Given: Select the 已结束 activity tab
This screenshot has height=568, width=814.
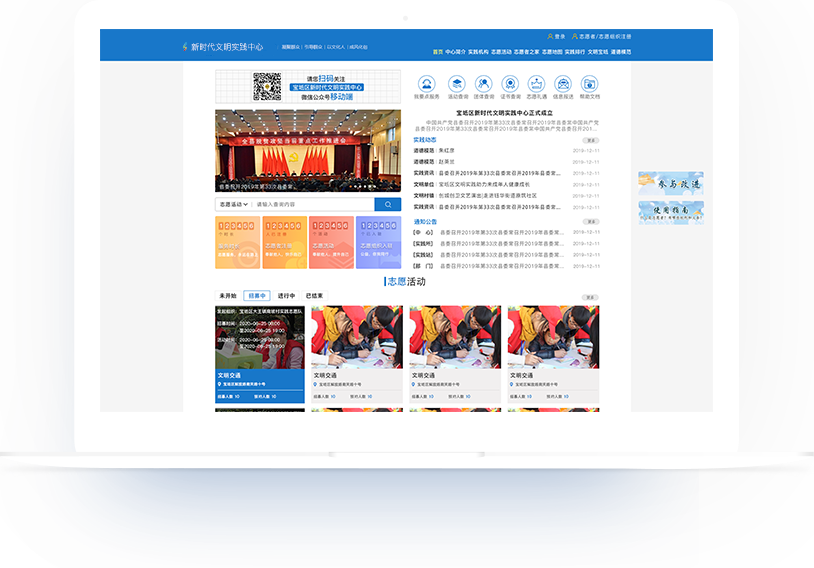Looking at the screenshot, I should click(315, 296).
